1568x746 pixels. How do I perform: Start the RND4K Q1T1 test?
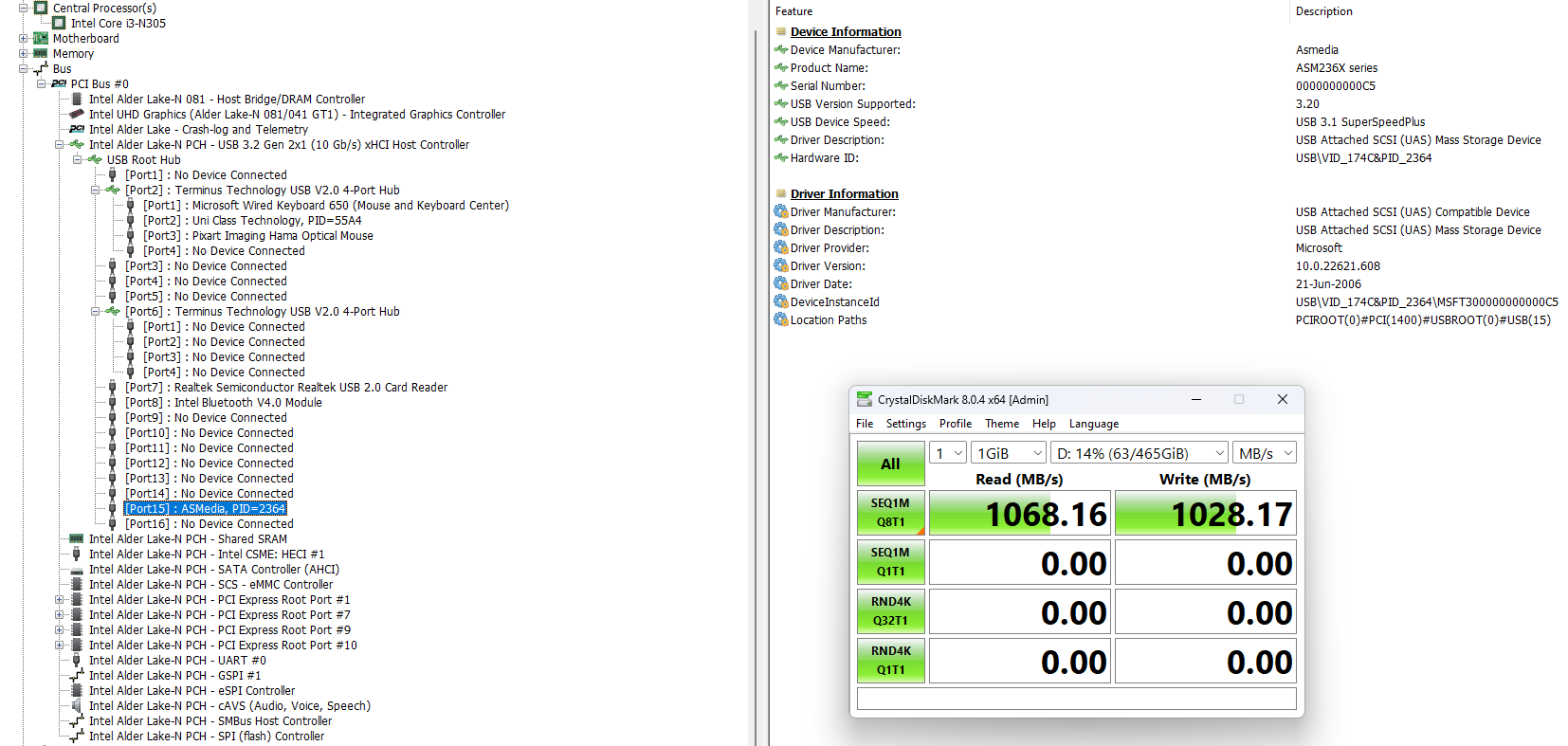[890, 661]
